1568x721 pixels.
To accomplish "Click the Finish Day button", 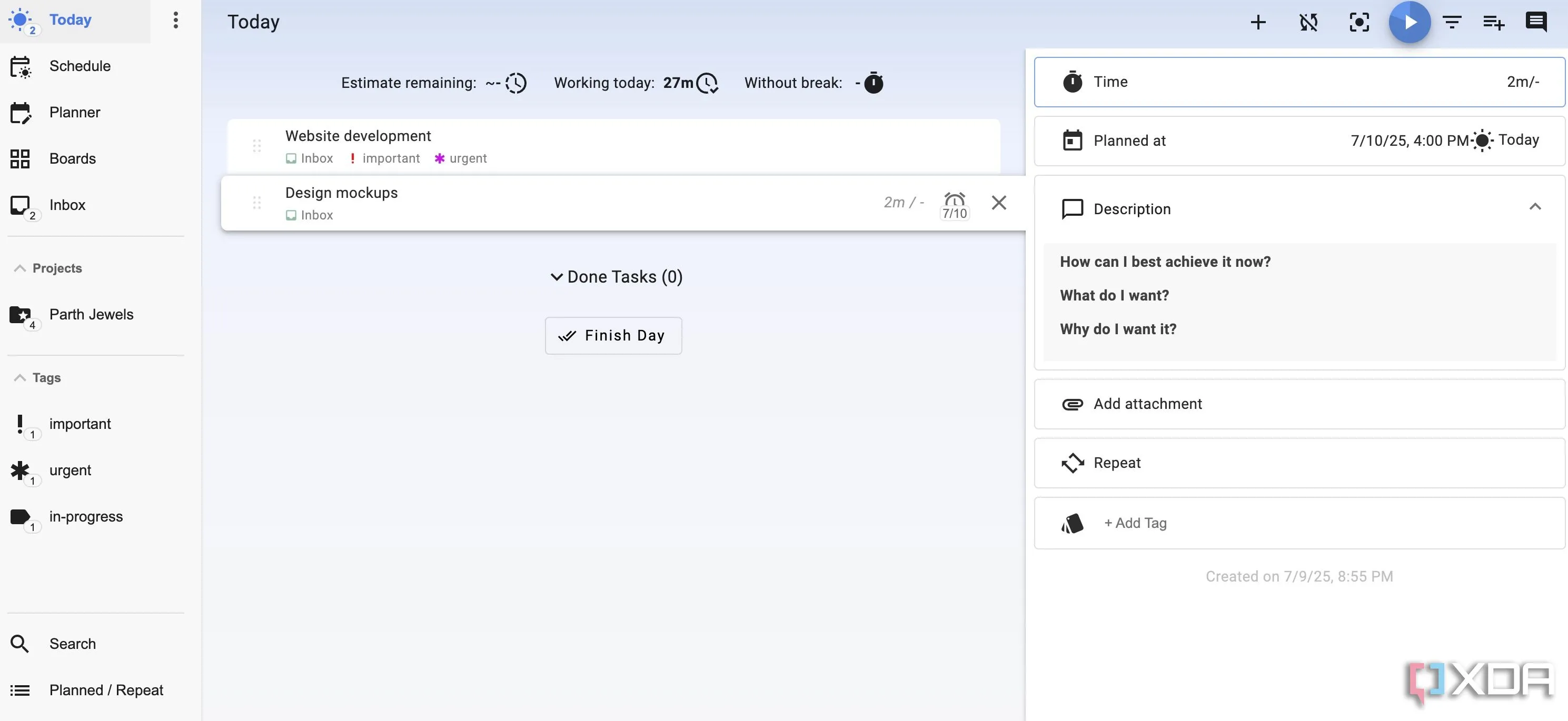I will point(613,336).
